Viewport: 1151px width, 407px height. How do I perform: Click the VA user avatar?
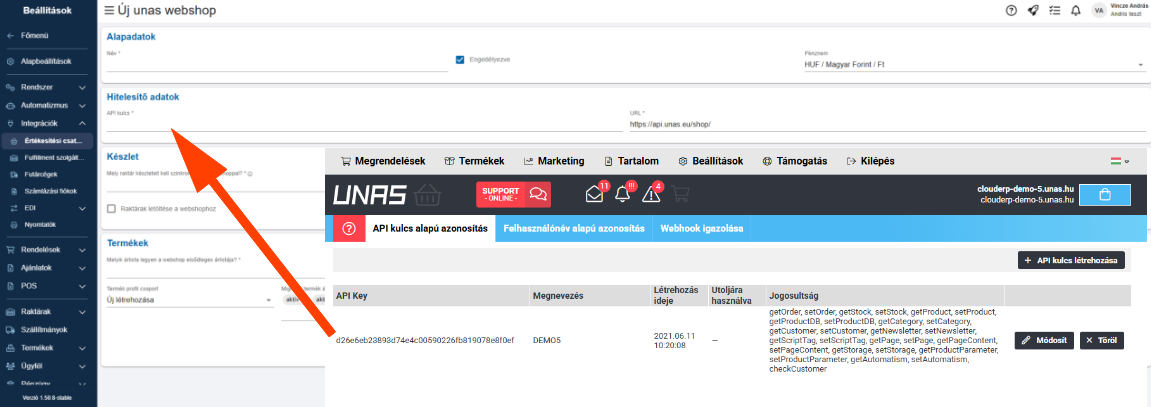[1100, 10]
